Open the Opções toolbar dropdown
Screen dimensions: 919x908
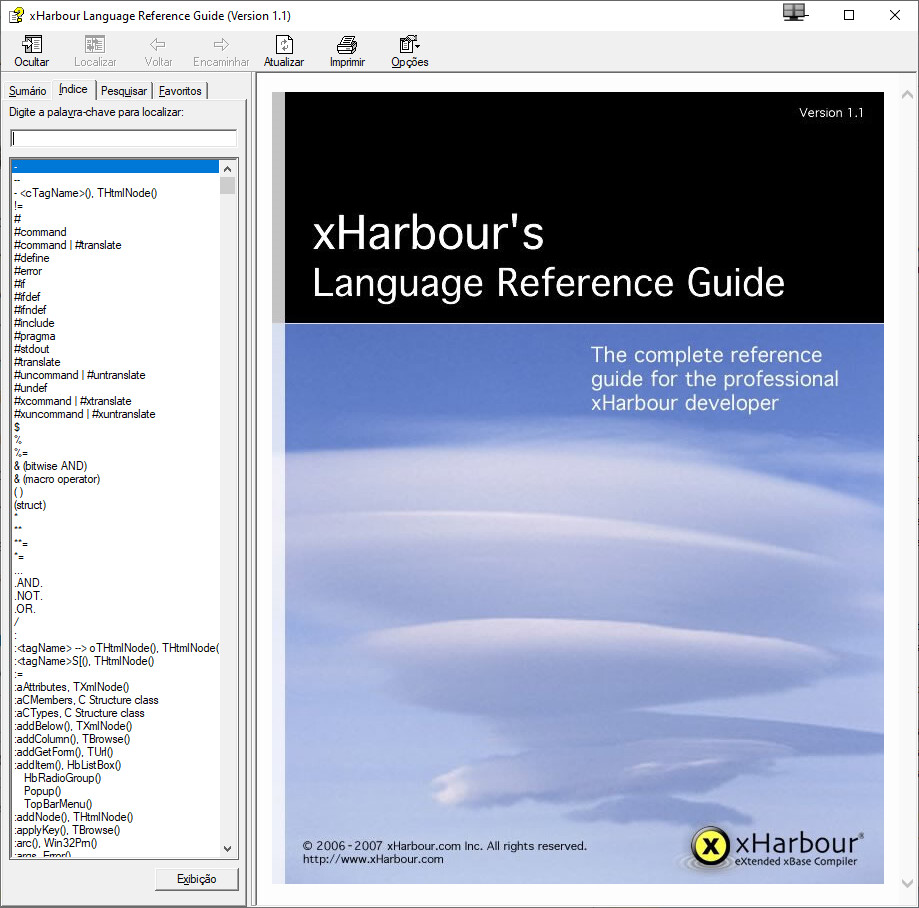(409, 45)
